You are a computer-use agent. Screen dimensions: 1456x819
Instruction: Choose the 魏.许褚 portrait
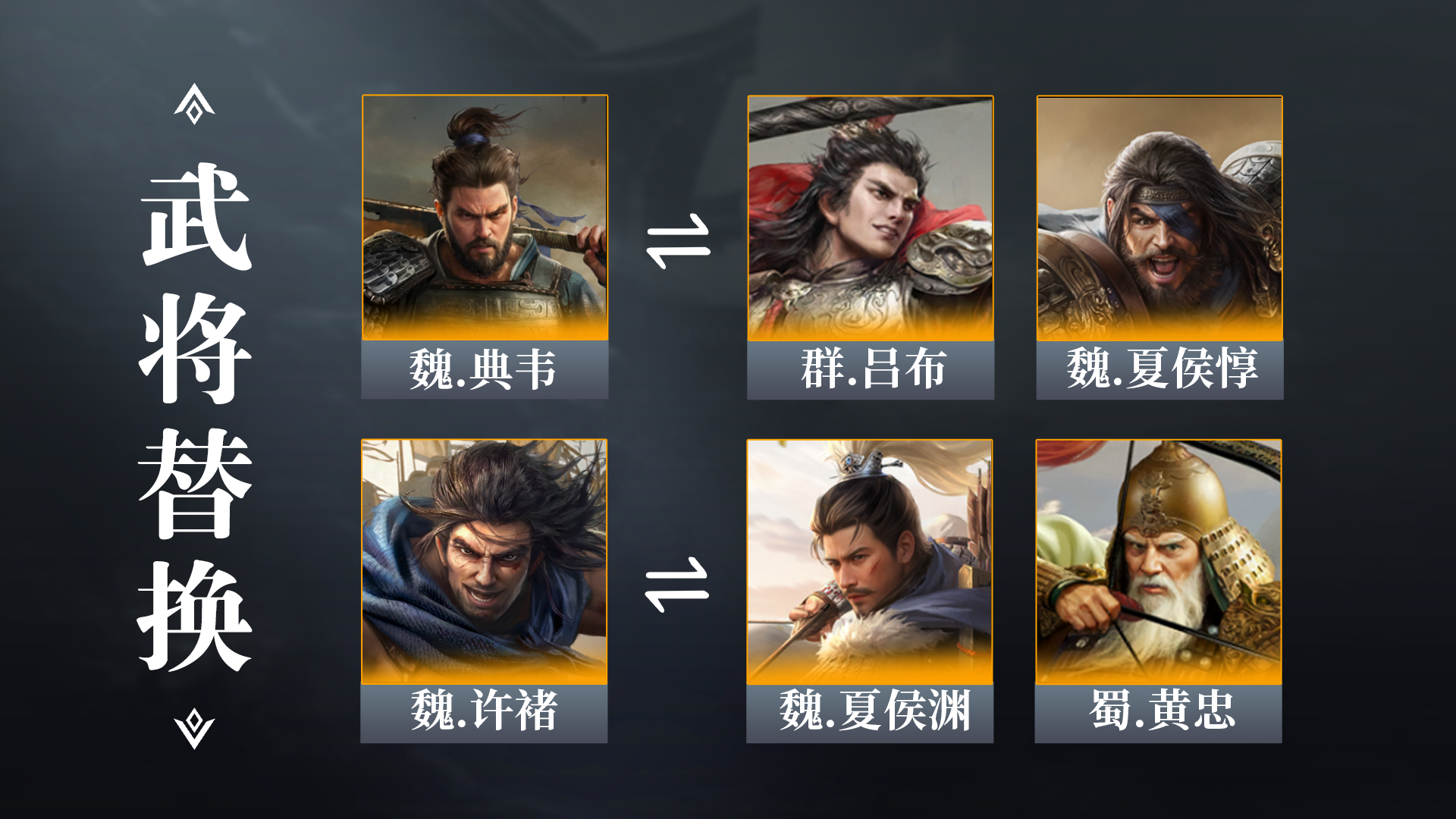pyautogui.click(x=484, y=561)
